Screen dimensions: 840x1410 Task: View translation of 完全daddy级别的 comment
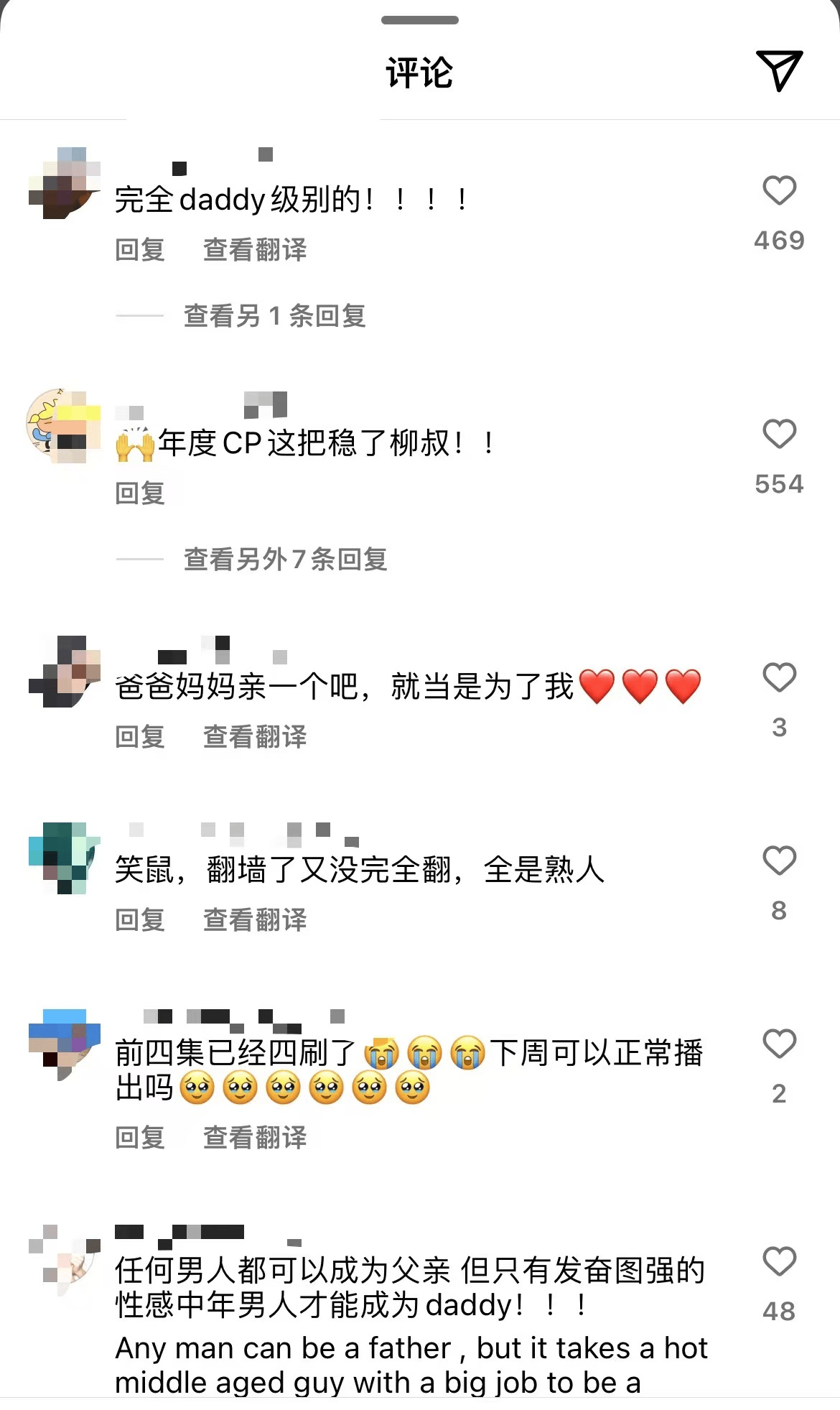(x=255, y=250)
